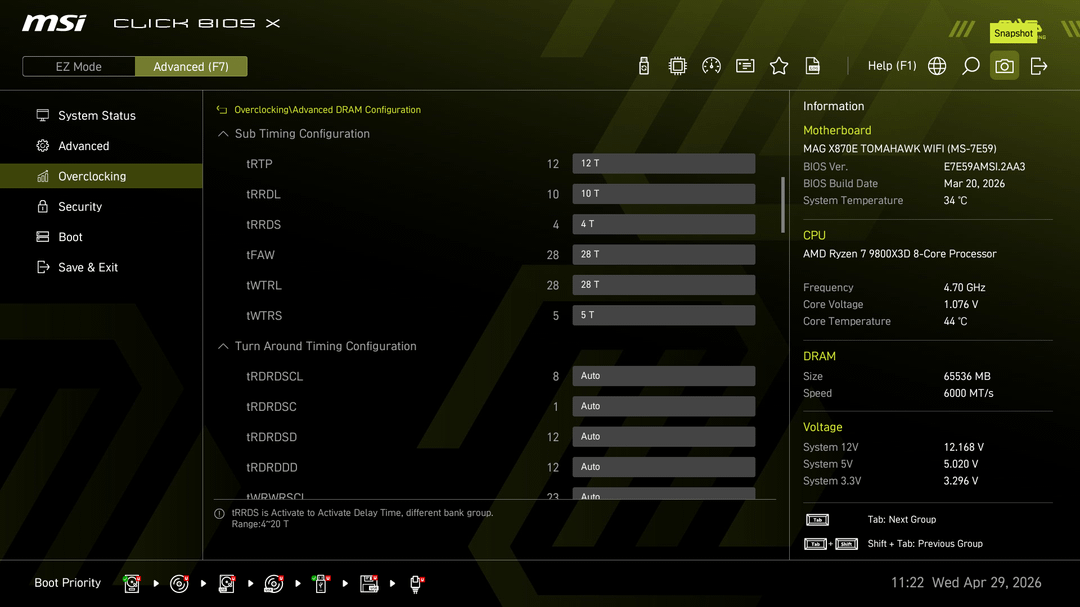Click the speedometer gauge icon
The width and height of the screenshot is (1080, 607).
tap(712, 66)
